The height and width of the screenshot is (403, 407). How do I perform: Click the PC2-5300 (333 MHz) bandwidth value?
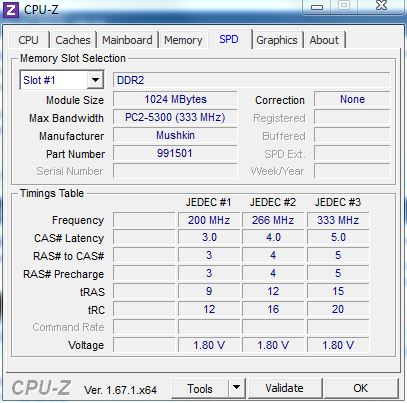coord(175,117)
